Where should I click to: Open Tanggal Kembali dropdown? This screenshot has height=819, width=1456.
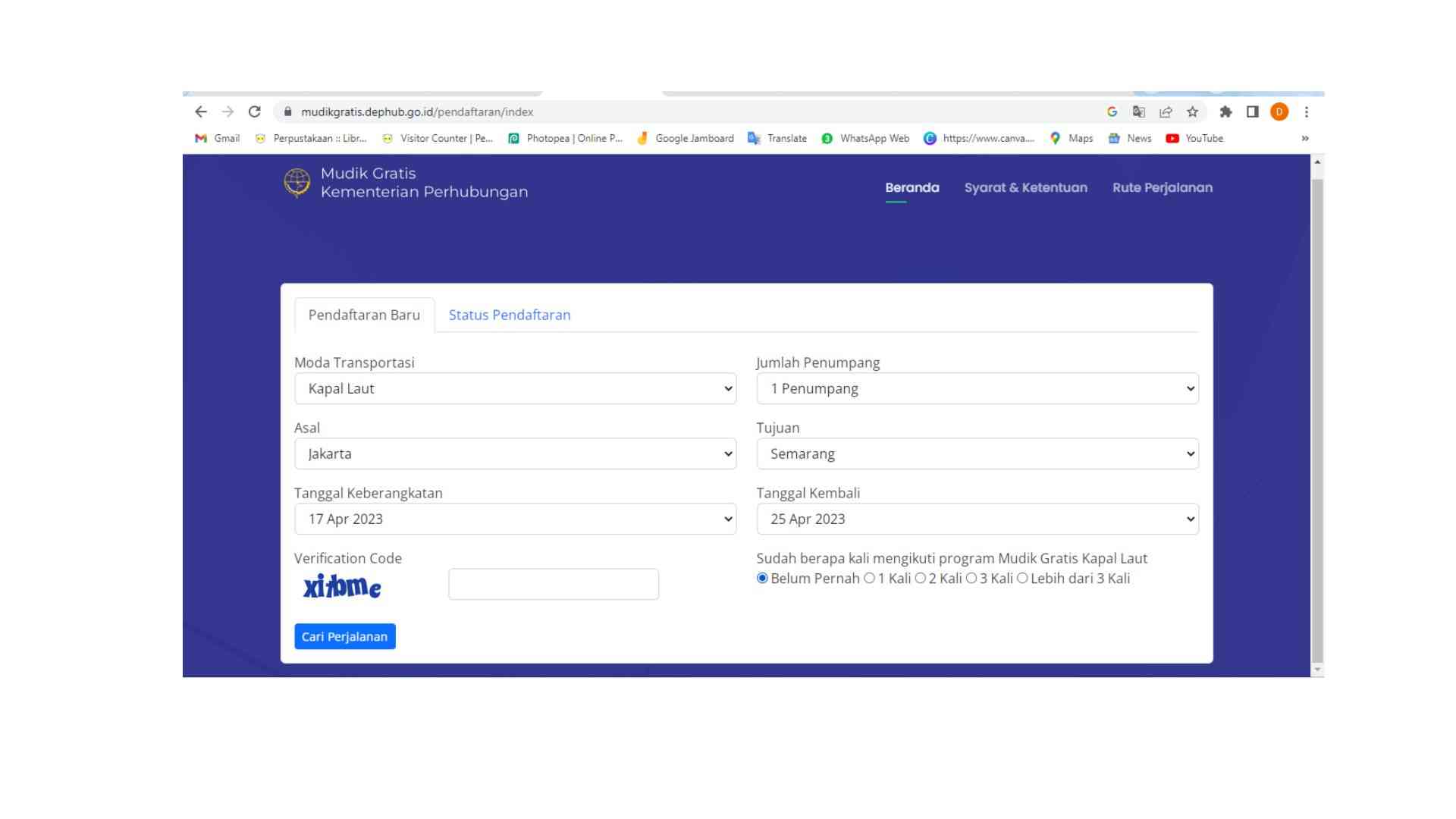pyautogui.click(x=977, y=519)
